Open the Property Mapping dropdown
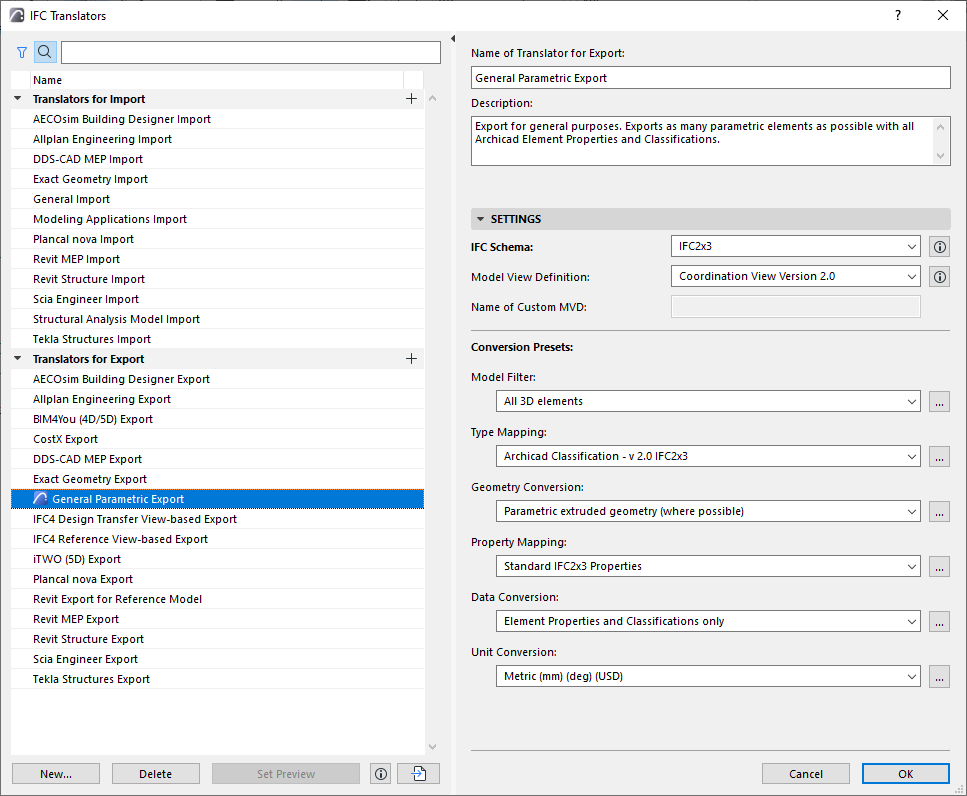This screenshot has width=967, height=796. (708, 566)
